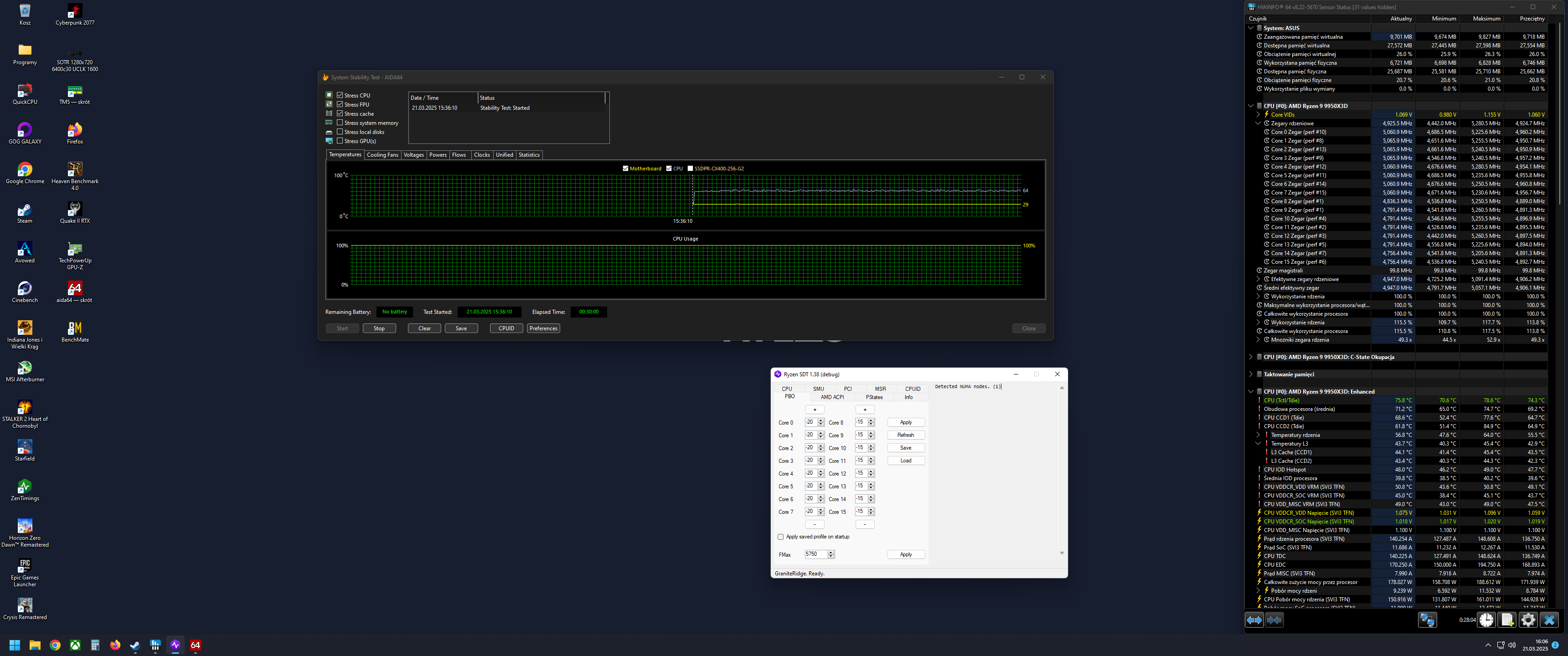Open HWiNFO sensor settings gear icon
Screen dimensions: 1568x656
[x=1528, y=620]
